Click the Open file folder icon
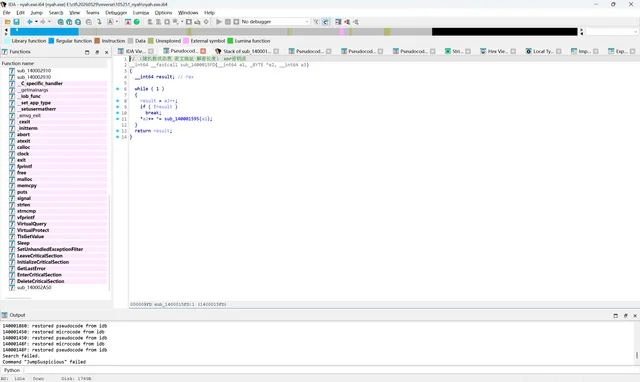 (x=8, y=22)
